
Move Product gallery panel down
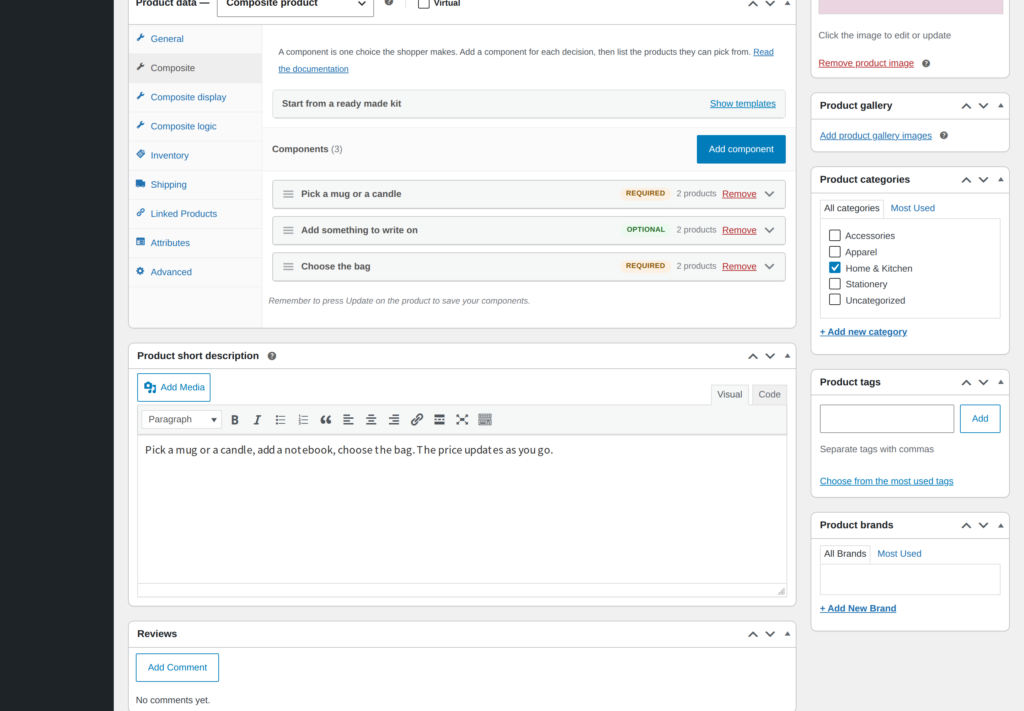(984, 106)
